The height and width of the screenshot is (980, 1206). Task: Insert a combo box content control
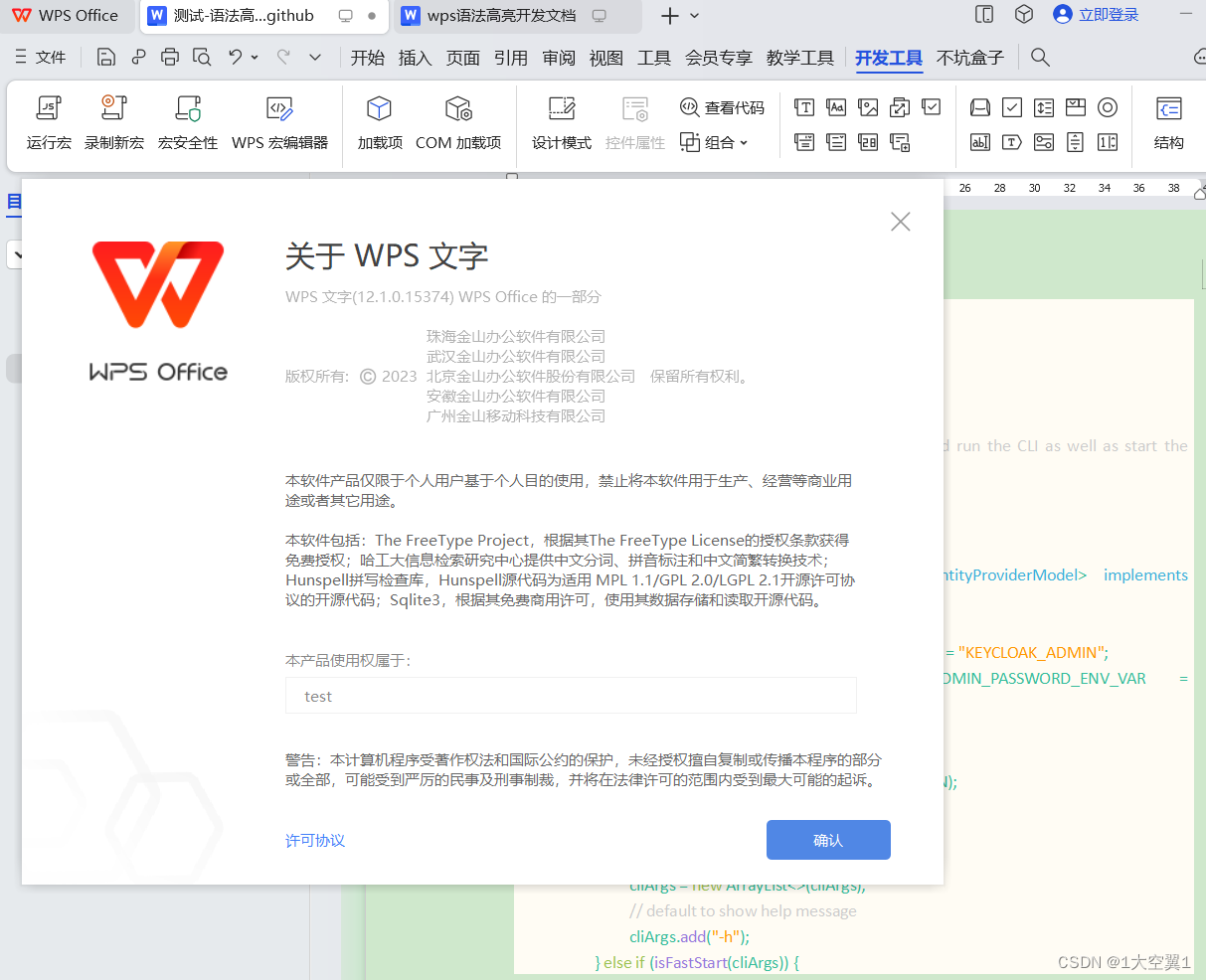pyautogui.click(x=804, y=142)
